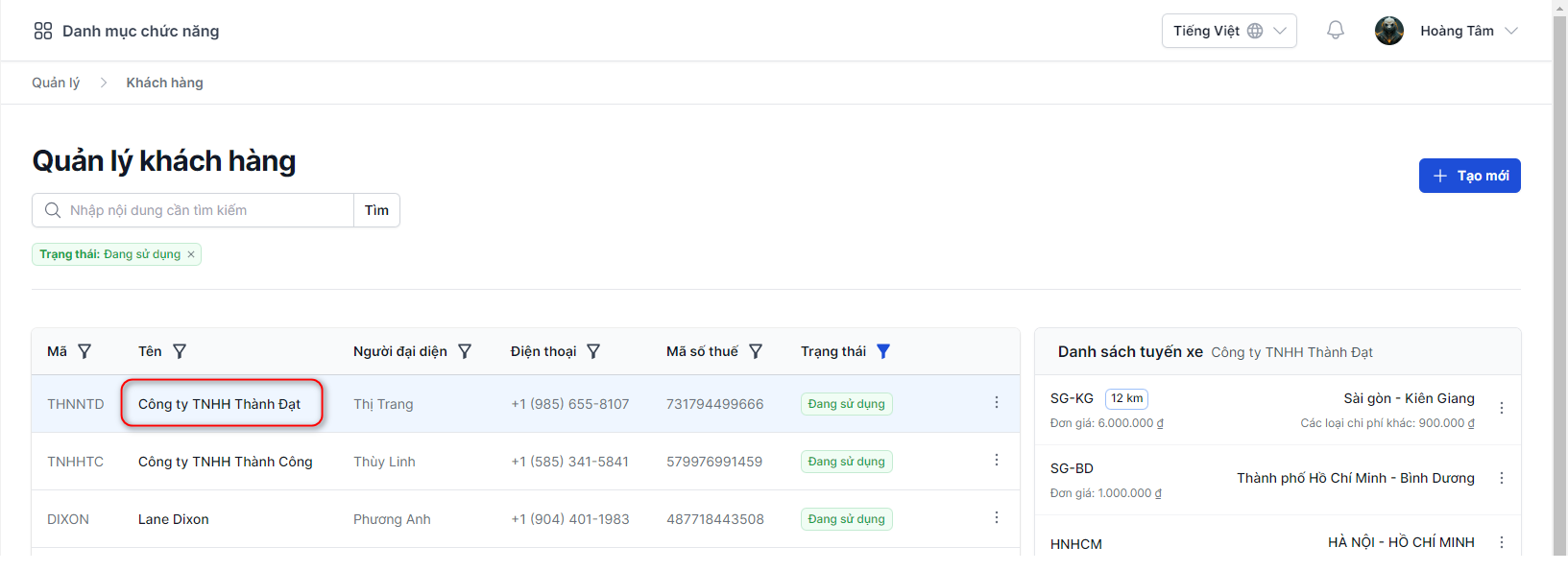Open the Điện thoại column filter
The image size is (1568, 571).
click(x=593, y=351)
